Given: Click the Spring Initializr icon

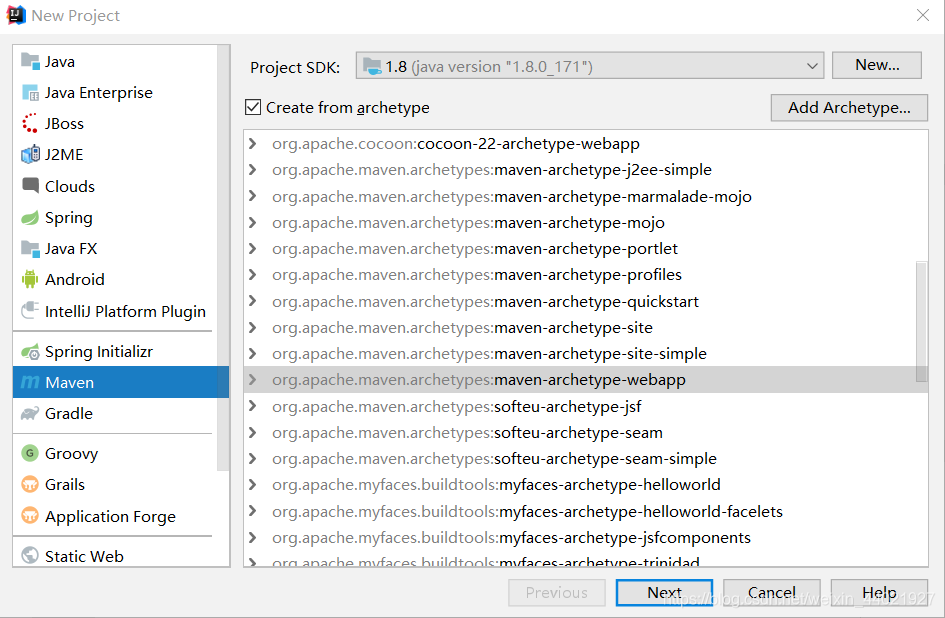Looking at the screenshot, I should (x=30, y=352).
